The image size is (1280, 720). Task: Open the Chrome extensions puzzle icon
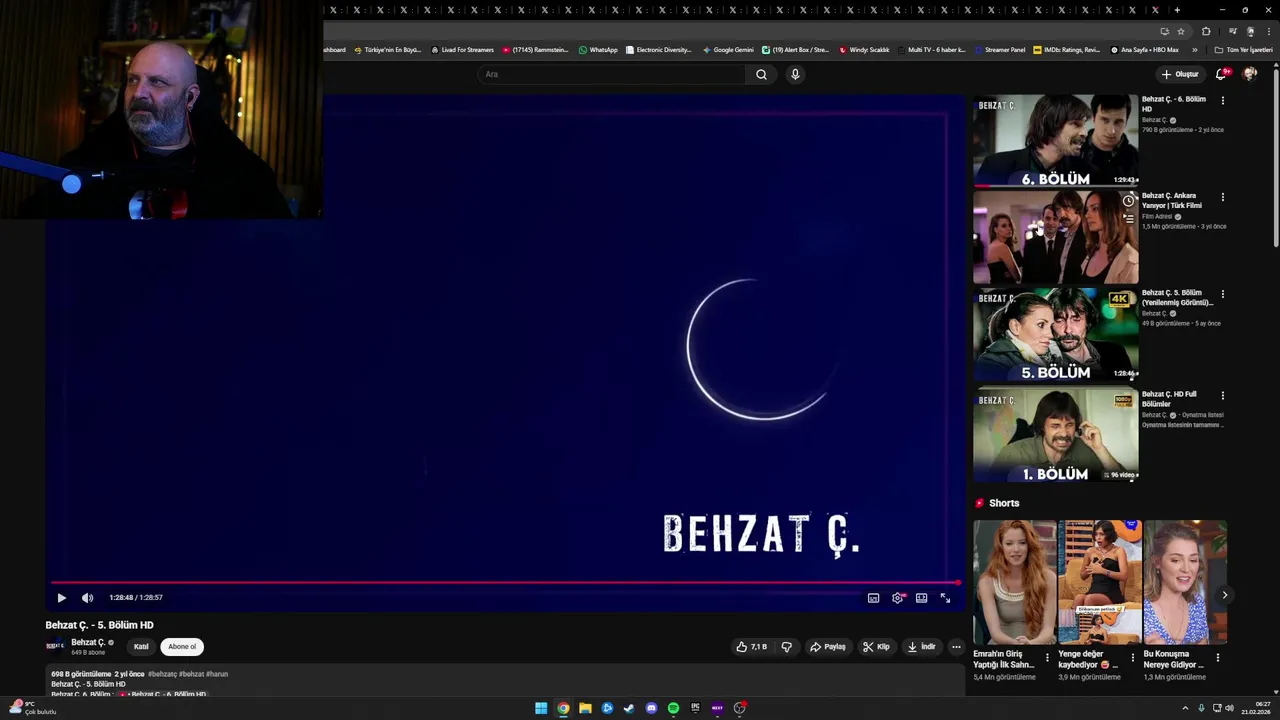click(1206, 31)
